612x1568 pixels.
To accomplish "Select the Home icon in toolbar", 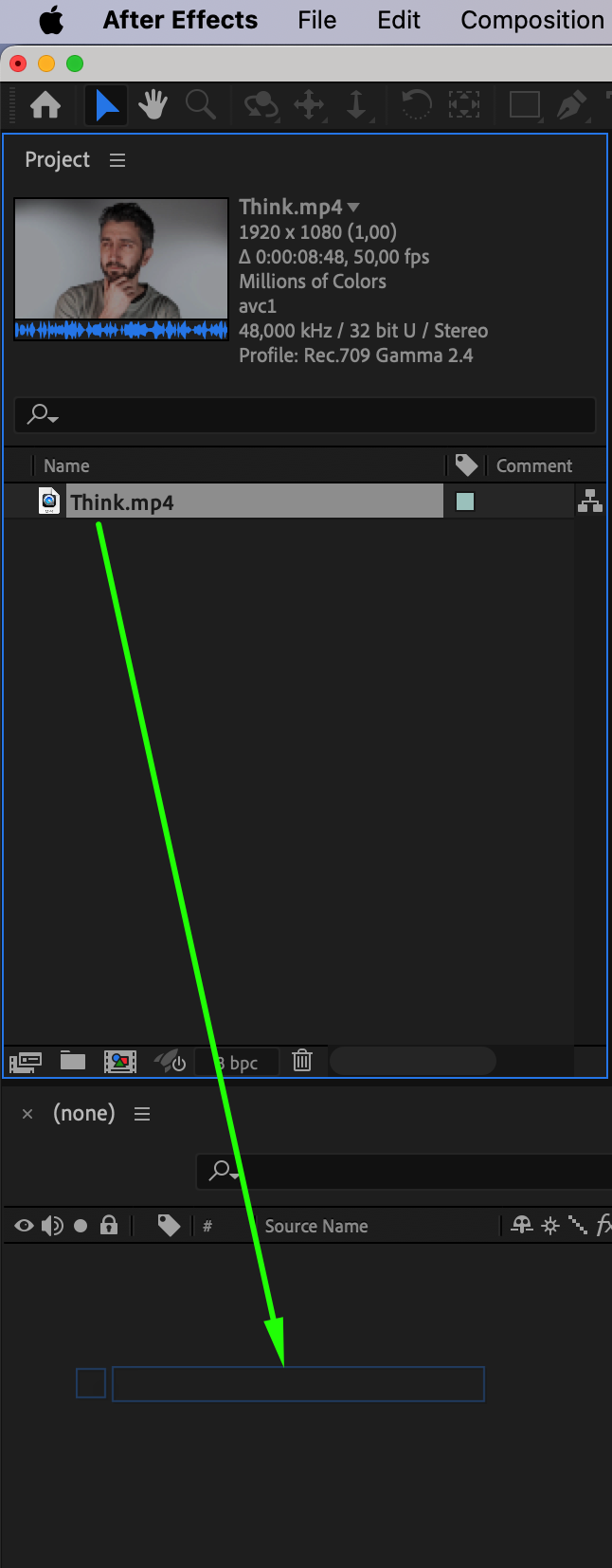I will coord(45,104).
